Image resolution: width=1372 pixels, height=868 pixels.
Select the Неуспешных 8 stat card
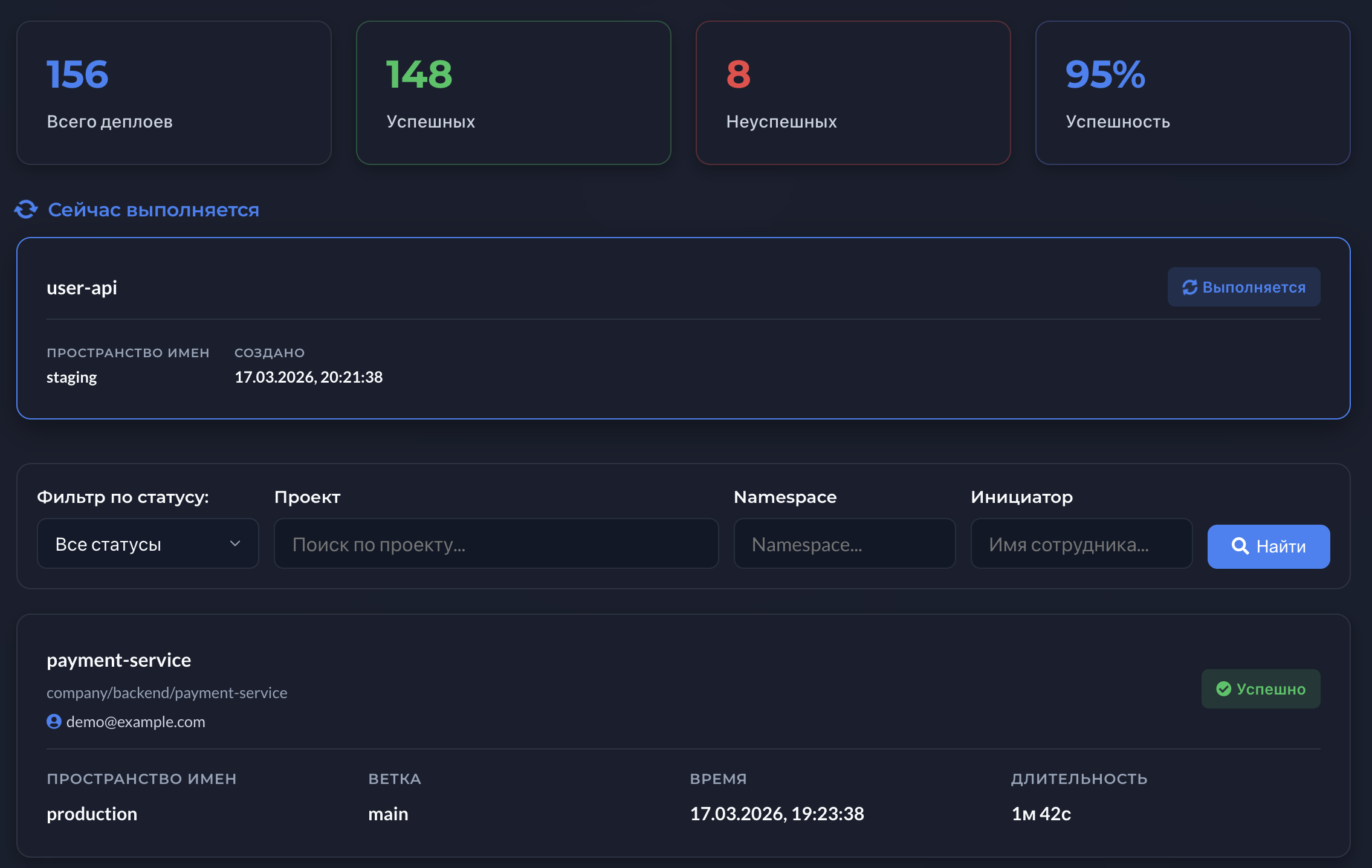[853, 92]
